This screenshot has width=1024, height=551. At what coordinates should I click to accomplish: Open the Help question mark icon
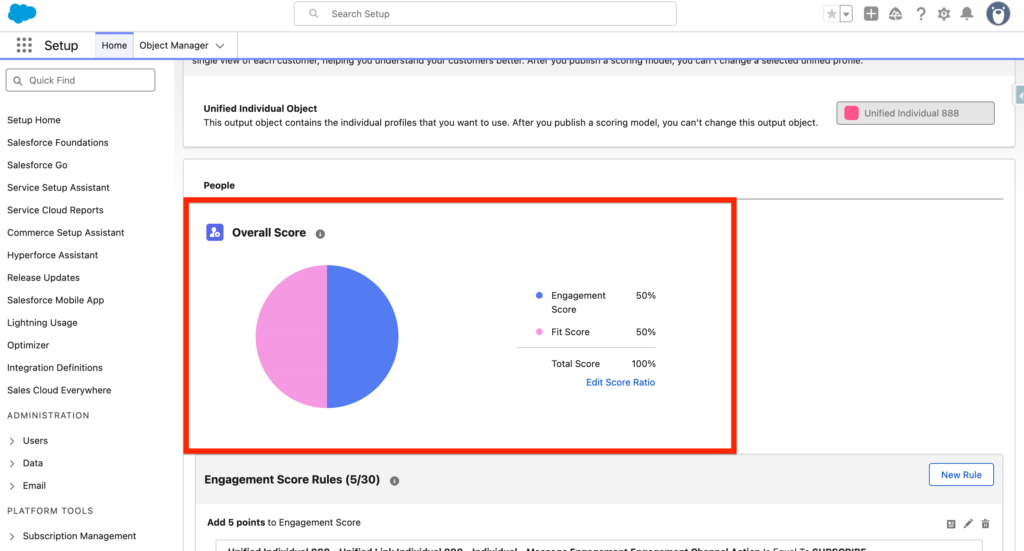(x=919, y=14)
